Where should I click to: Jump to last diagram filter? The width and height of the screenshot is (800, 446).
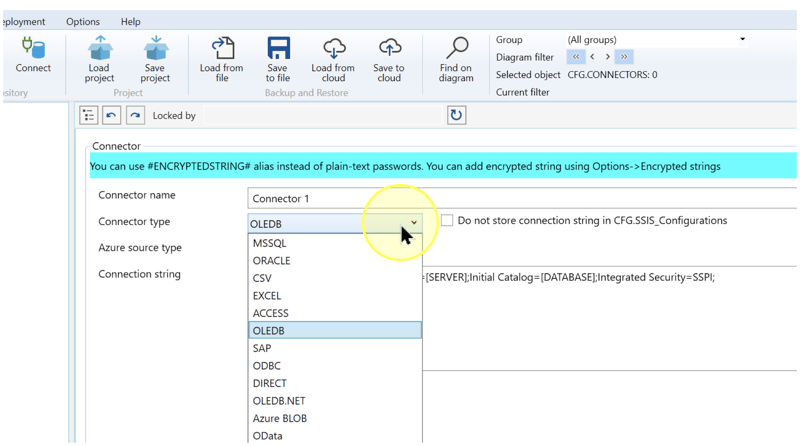(624, 57)
